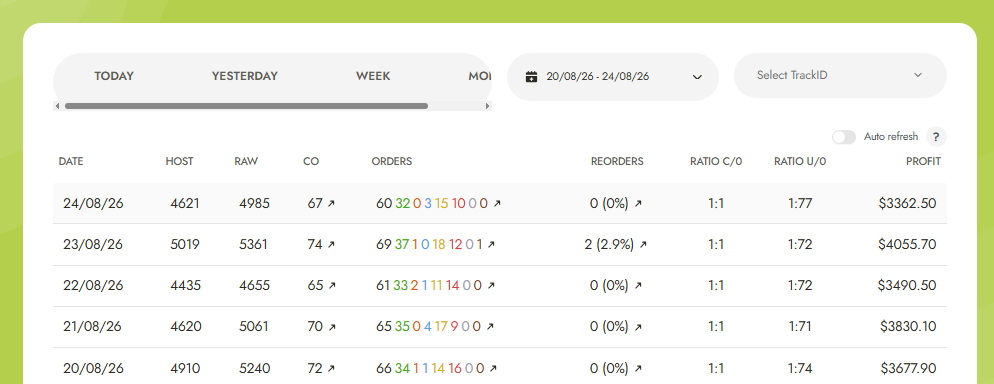Click the Auto refresh label
The image size is (994, 384).
pos(891,137)
